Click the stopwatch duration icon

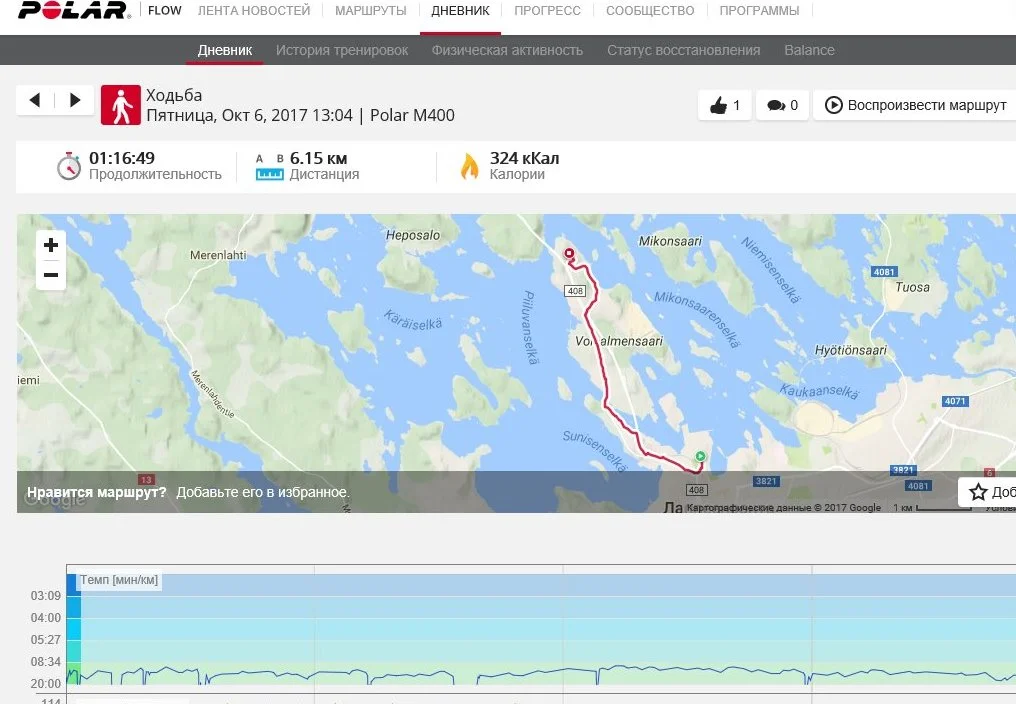tap(69, 166)
